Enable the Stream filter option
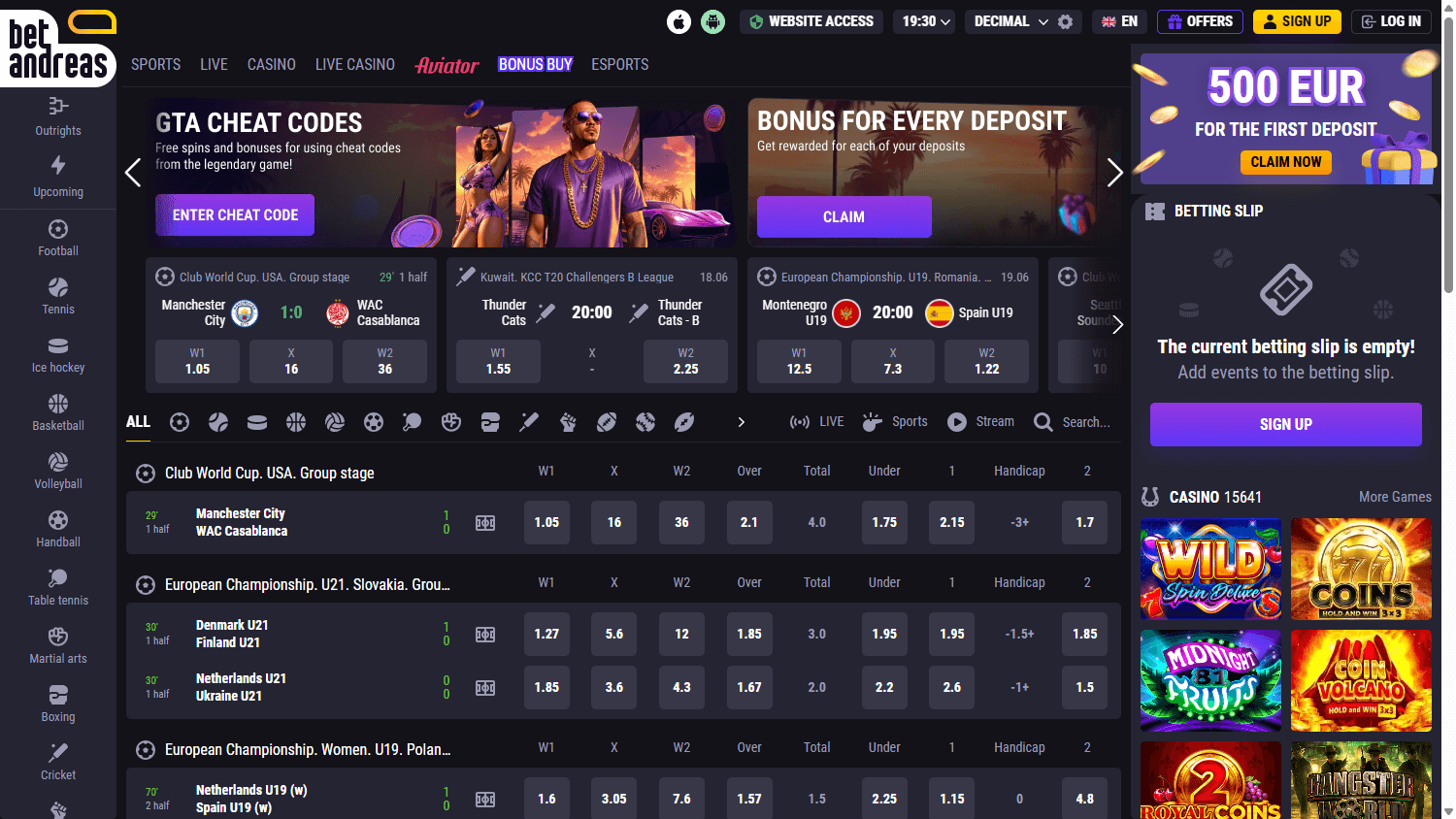Viewport: 1456px width, 819px height. 980,421
